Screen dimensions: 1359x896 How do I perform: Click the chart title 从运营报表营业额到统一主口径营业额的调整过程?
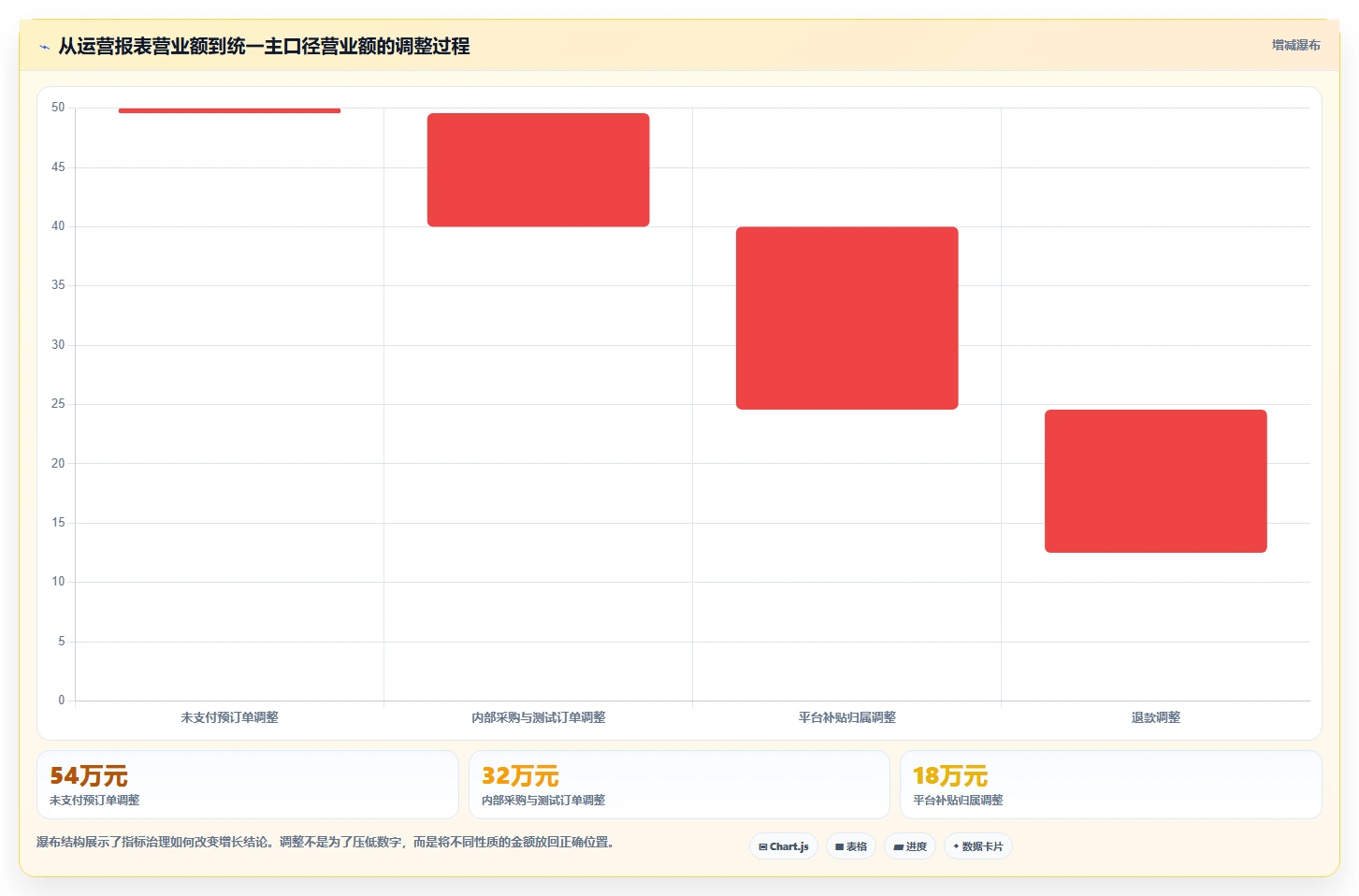(x=264, y=46)
